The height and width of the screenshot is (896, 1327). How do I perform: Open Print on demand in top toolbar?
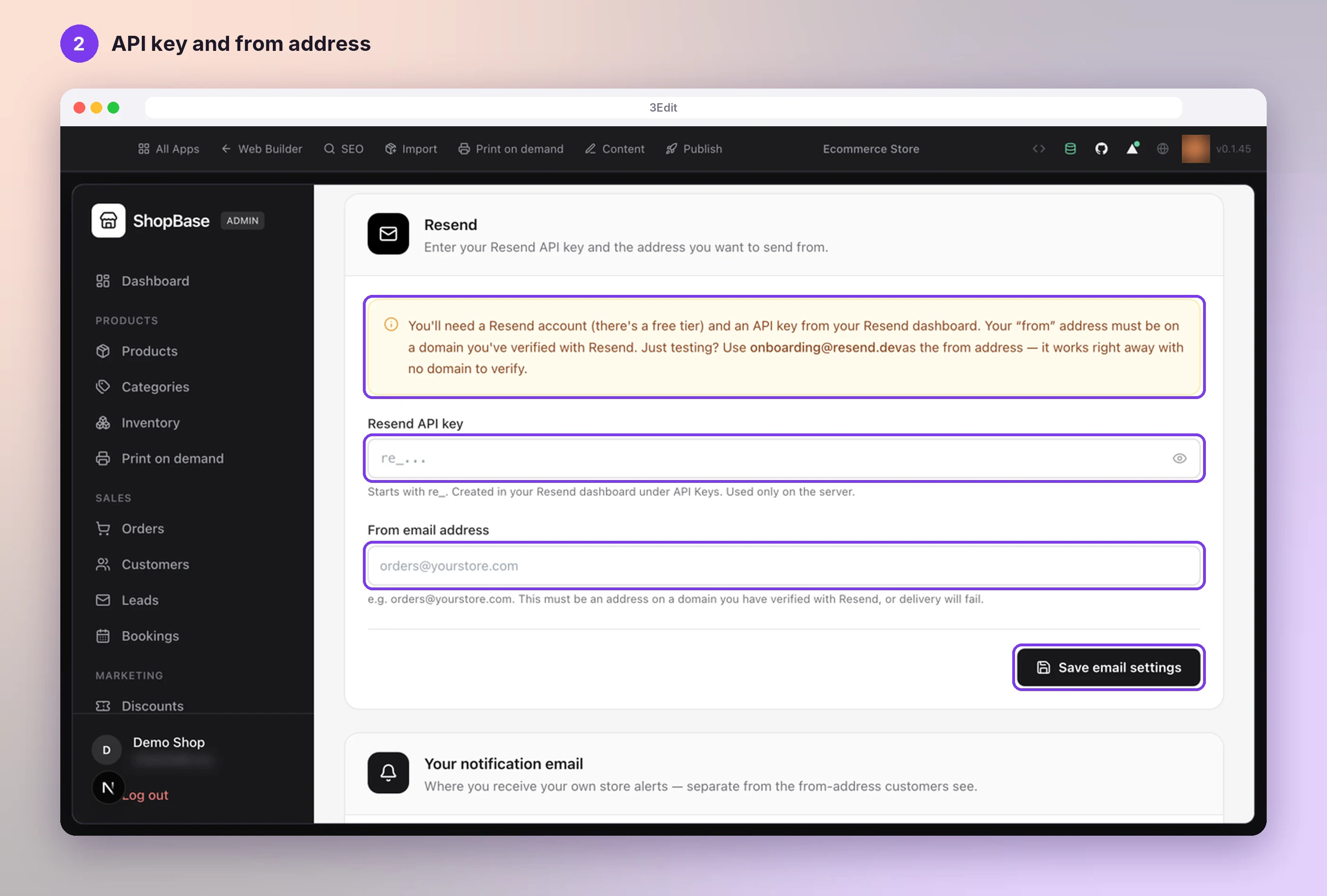510,149
